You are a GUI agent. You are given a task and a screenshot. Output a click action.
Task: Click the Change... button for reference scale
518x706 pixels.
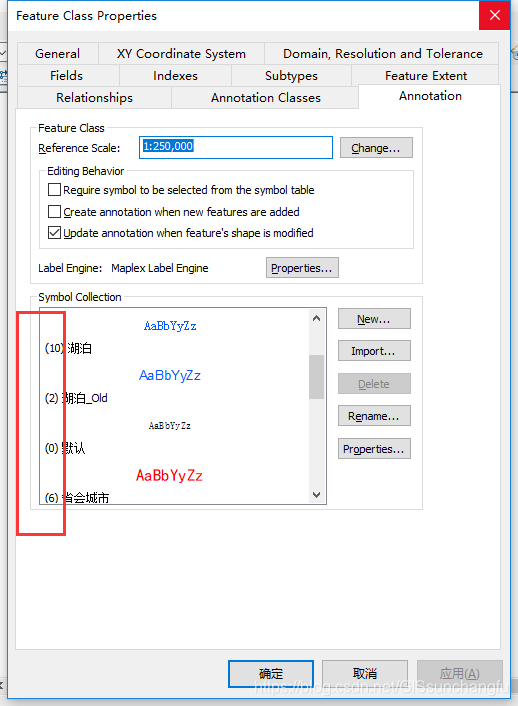(376, 148)
